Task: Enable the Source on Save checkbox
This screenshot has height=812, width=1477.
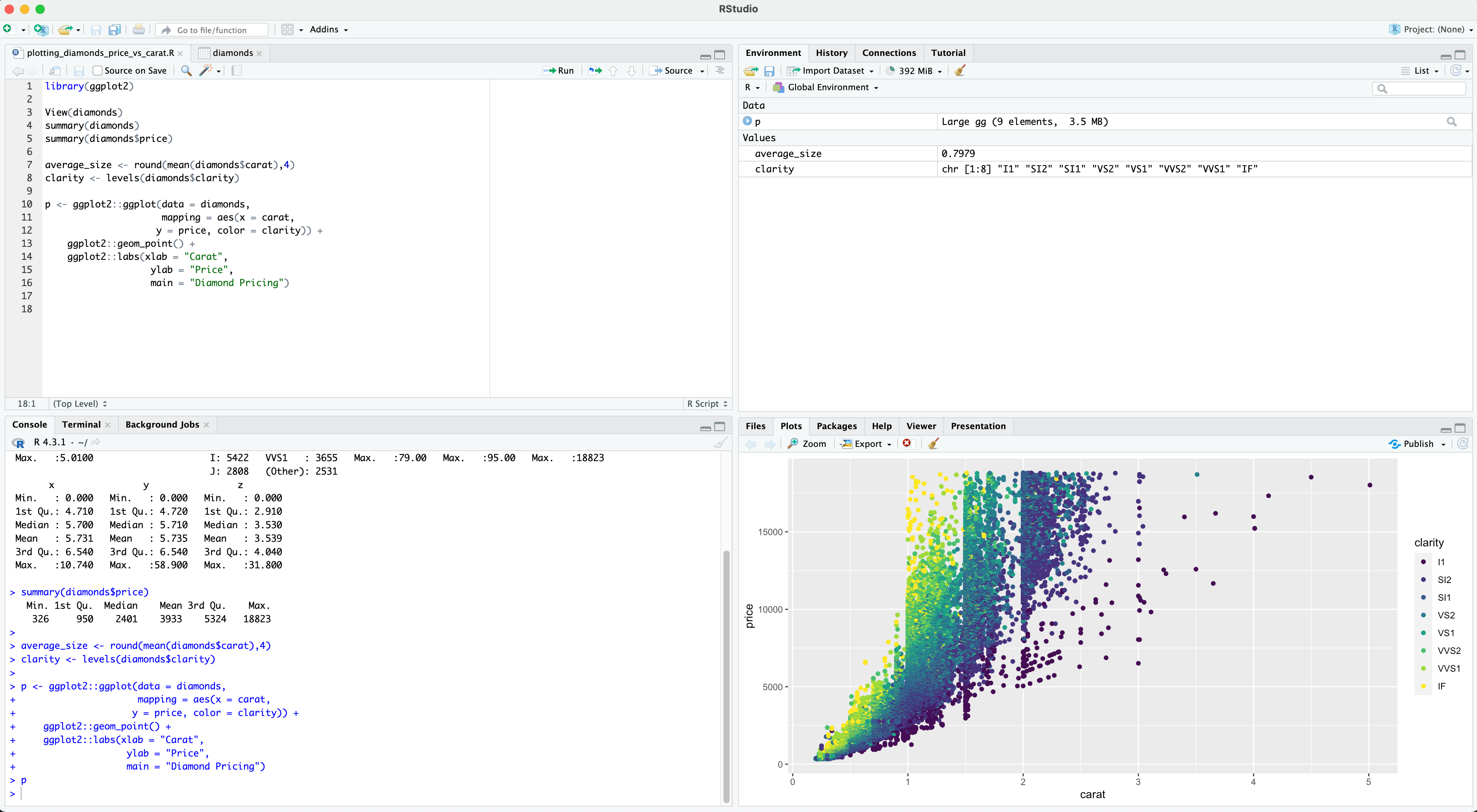Action: pos(98,71)
